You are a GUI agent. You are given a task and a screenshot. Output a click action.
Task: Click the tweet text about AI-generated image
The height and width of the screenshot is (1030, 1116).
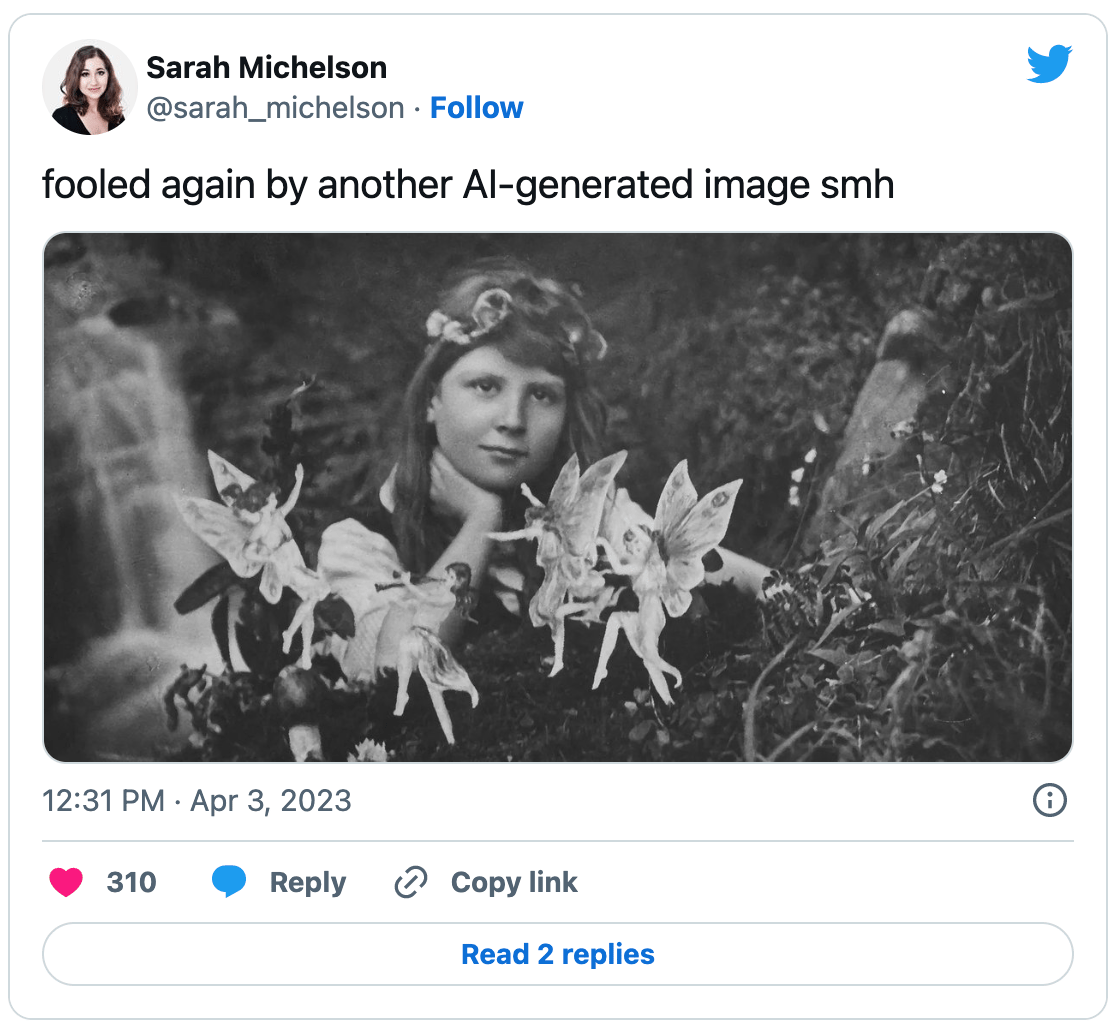pyautogui.click(x=468, y=186)
